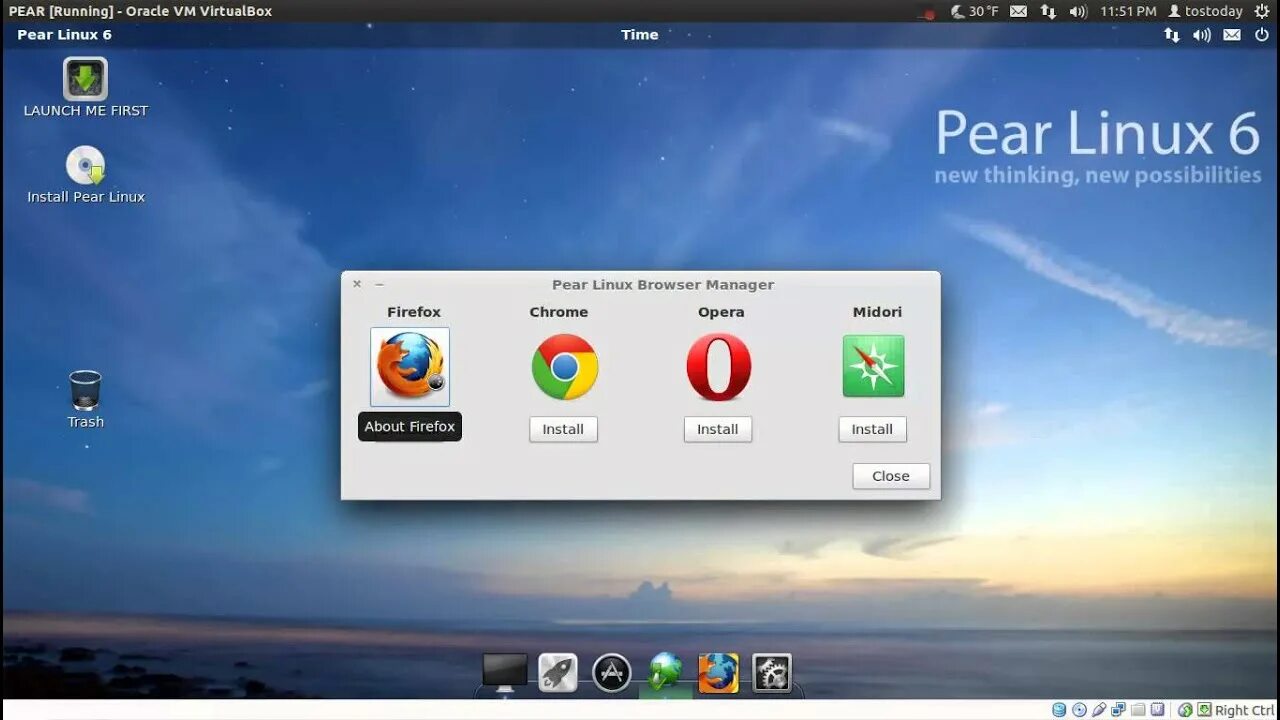Image resolution: width=1280 pixels, height=720 pixels.
Task: Open the Browser Manager globe icon in dock
Action: [664, 671]
